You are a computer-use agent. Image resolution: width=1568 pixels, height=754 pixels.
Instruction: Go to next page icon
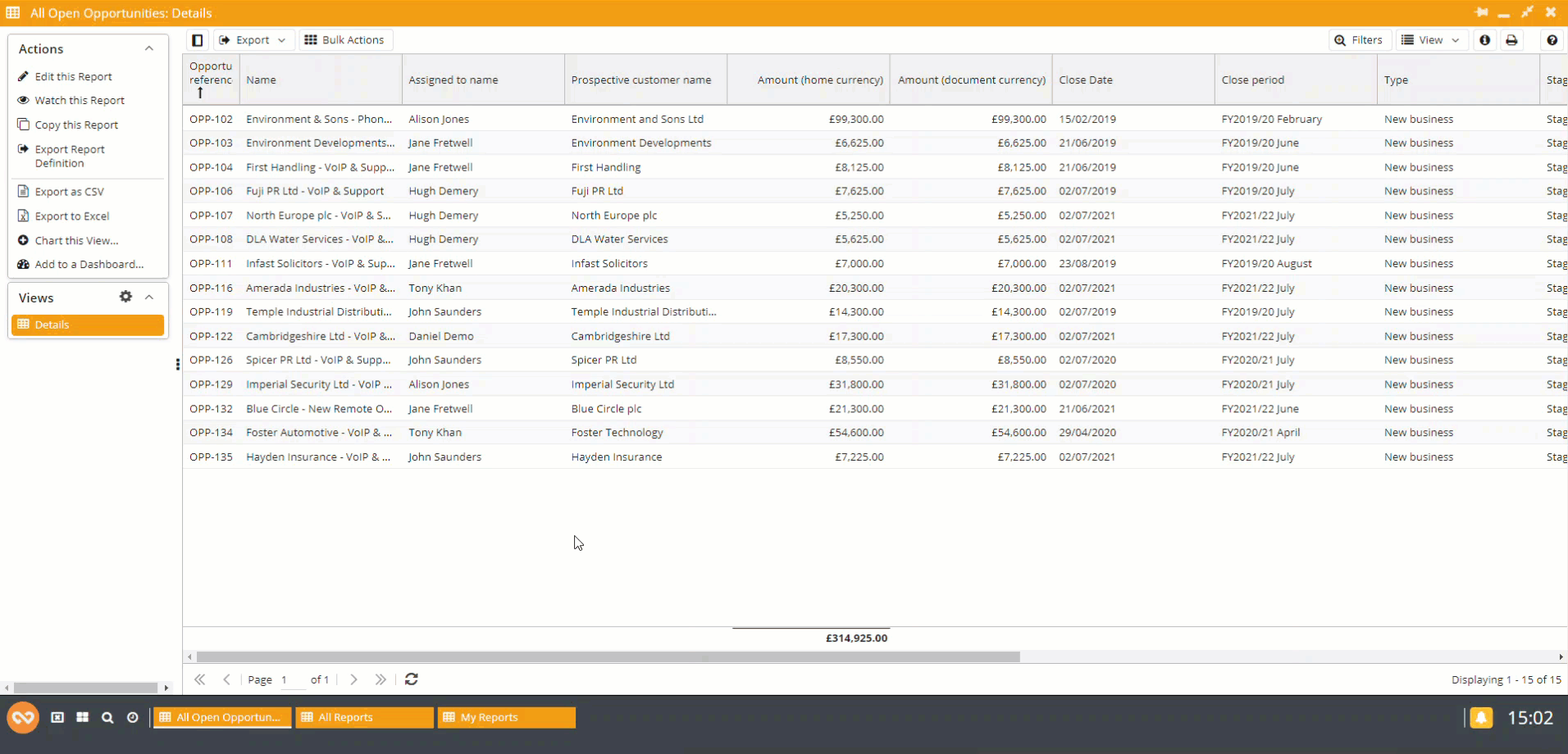pyautogui.click(x=353, y=679)
